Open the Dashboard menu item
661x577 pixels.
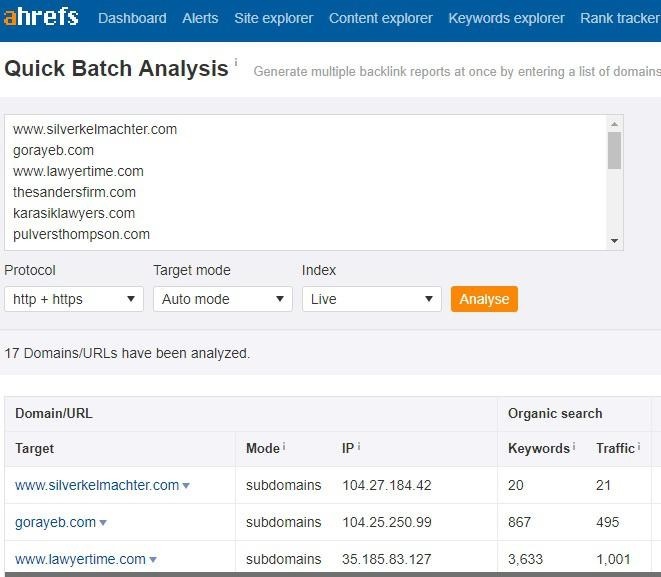132,18
